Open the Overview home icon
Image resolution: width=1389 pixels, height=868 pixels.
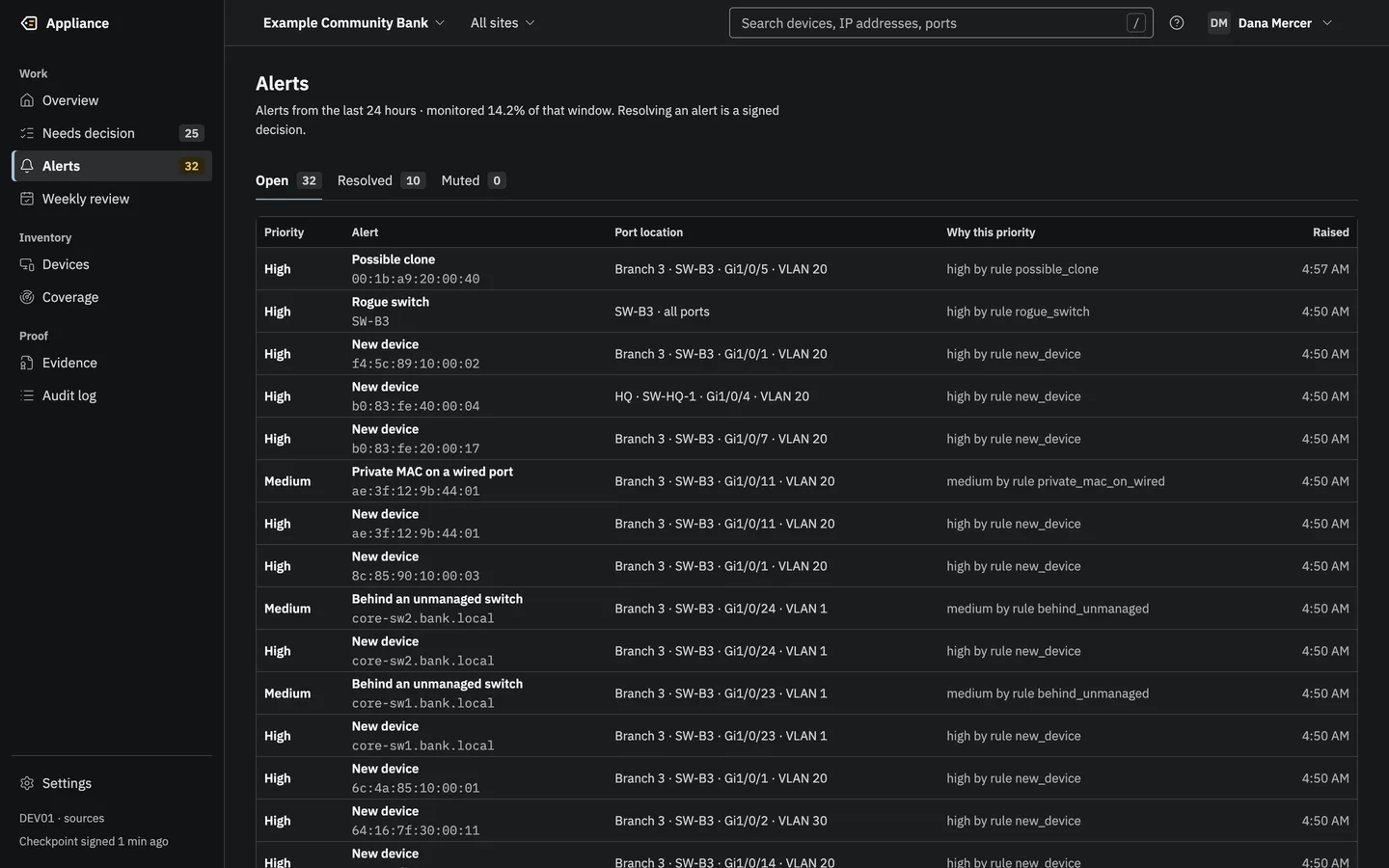point(27,100)
